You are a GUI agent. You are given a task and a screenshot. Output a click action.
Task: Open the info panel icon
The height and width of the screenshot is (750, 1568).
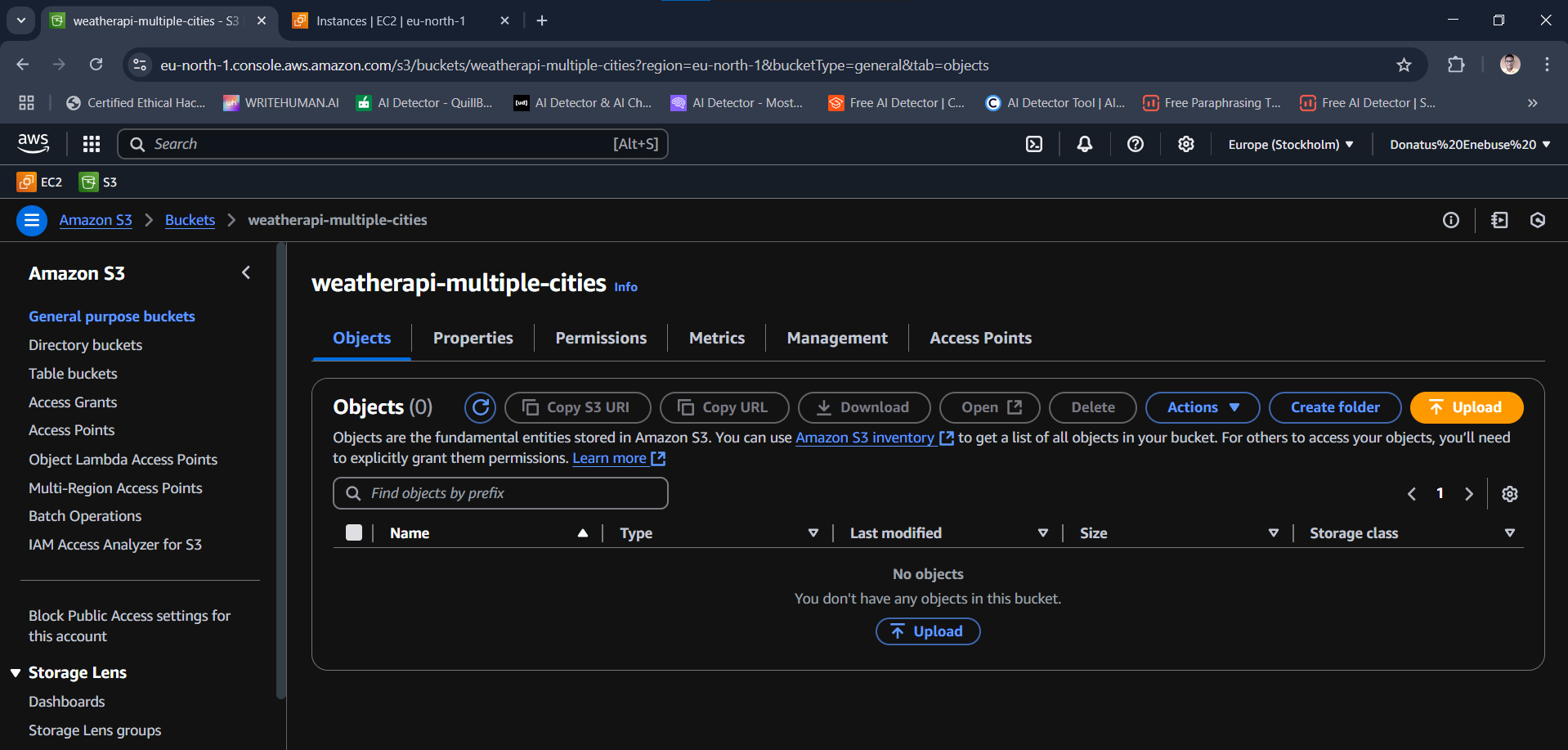[1451, 220]
